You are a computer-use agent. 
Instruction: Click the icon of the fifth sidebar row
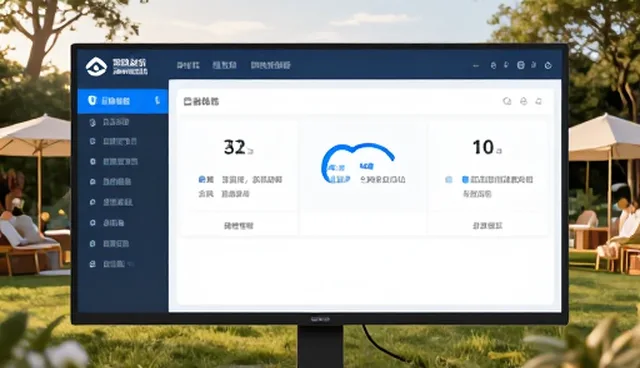pos(93,182)
